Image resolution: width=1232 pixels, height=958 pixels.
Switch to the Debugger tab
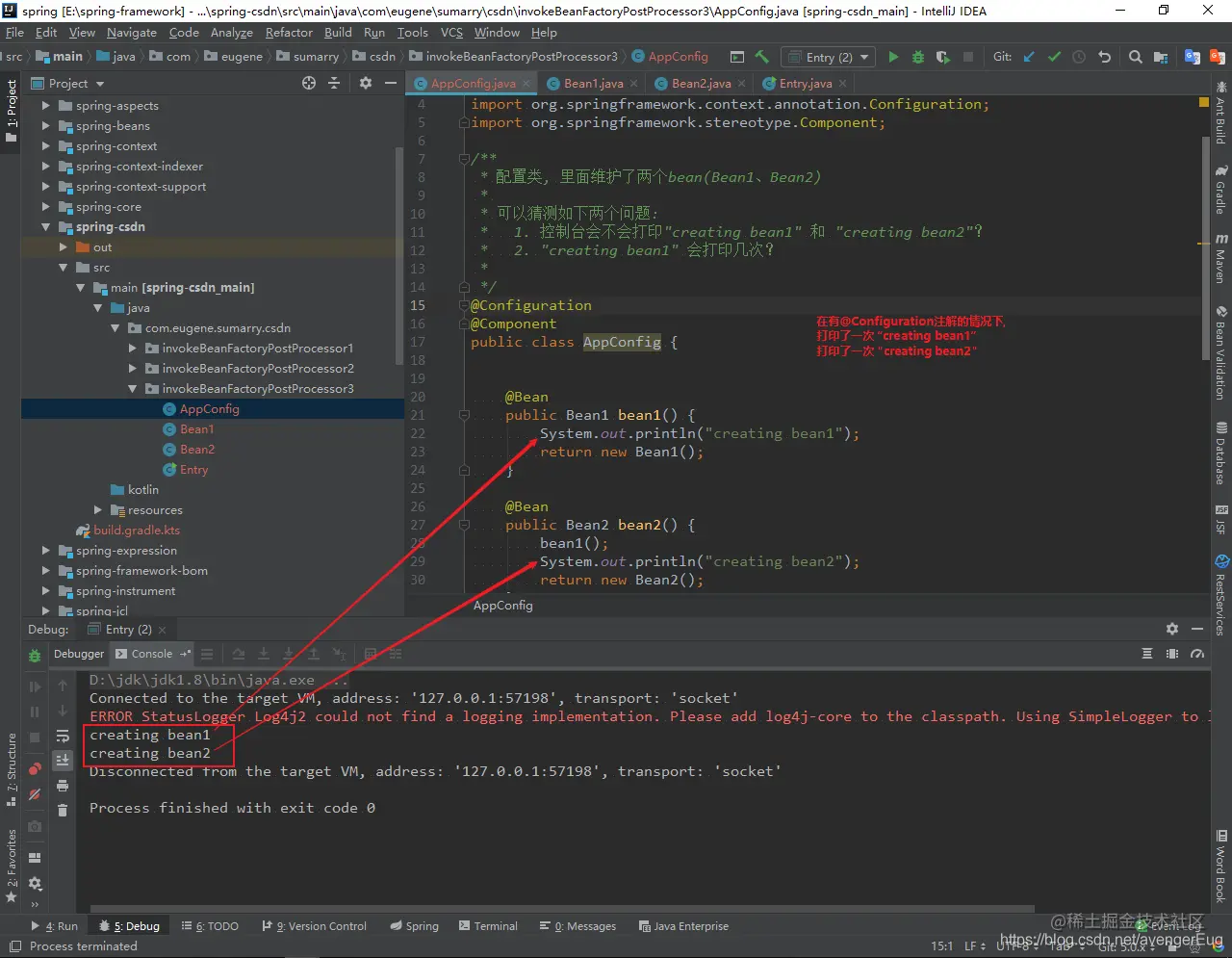point(79,654)
